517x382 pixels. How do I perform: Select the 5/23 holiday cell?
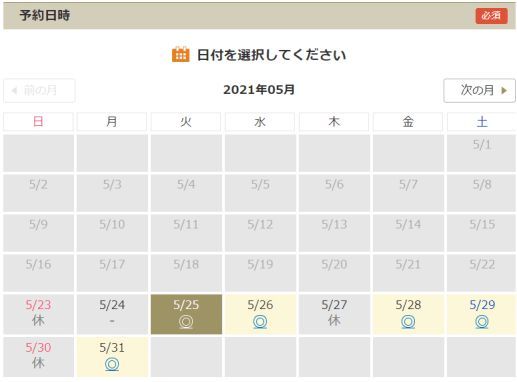click(x=38, y=314)
